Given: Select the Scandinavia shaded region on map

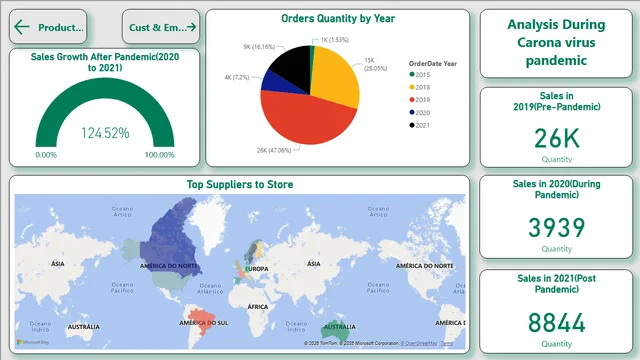Looking at the screenshot, I should (253, 251).
